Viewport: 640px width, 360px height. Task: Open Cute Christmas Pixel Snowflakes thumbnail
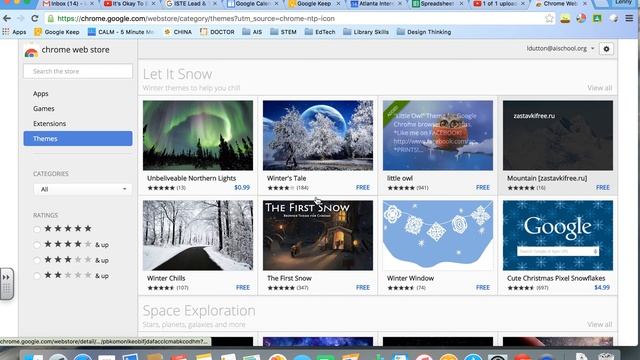(558, 236)
